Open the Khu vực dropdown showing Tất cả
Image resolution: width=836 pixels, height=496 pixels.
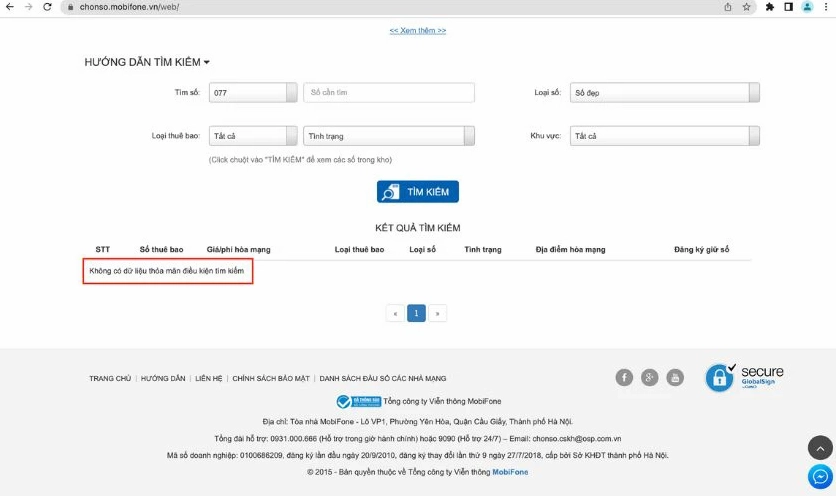[x=665, y=136]
